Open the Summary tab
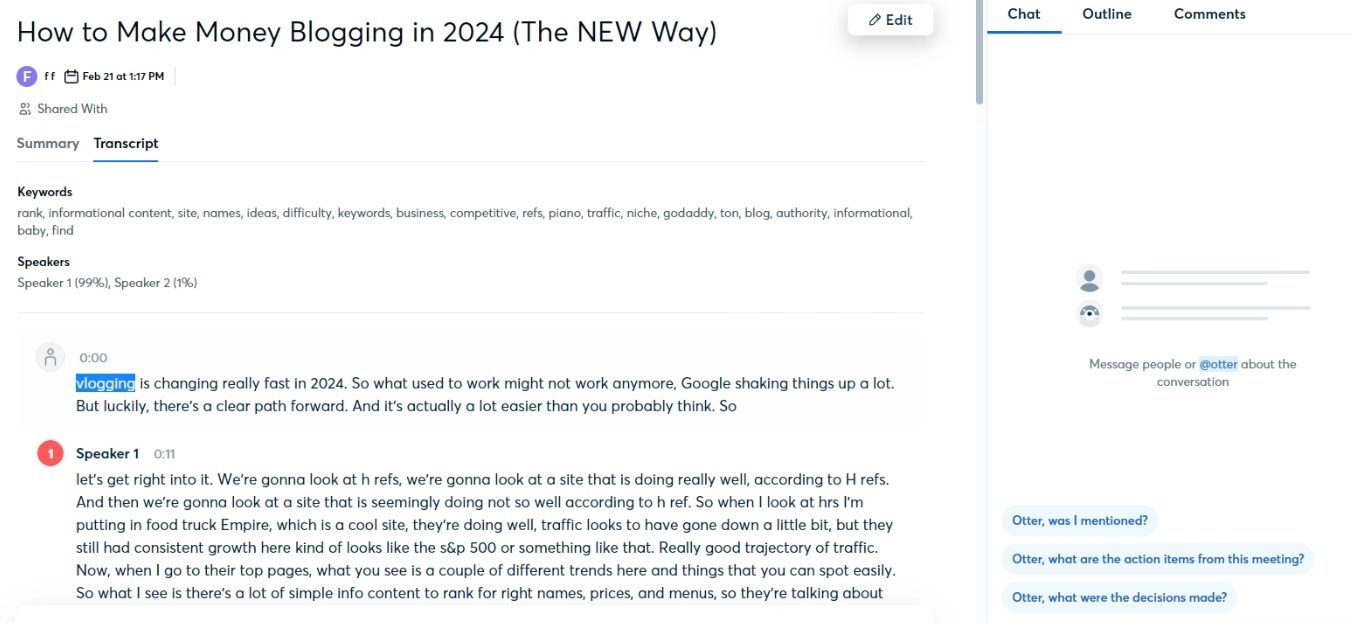Screen dimensions: 1352x623 [48, 143]
